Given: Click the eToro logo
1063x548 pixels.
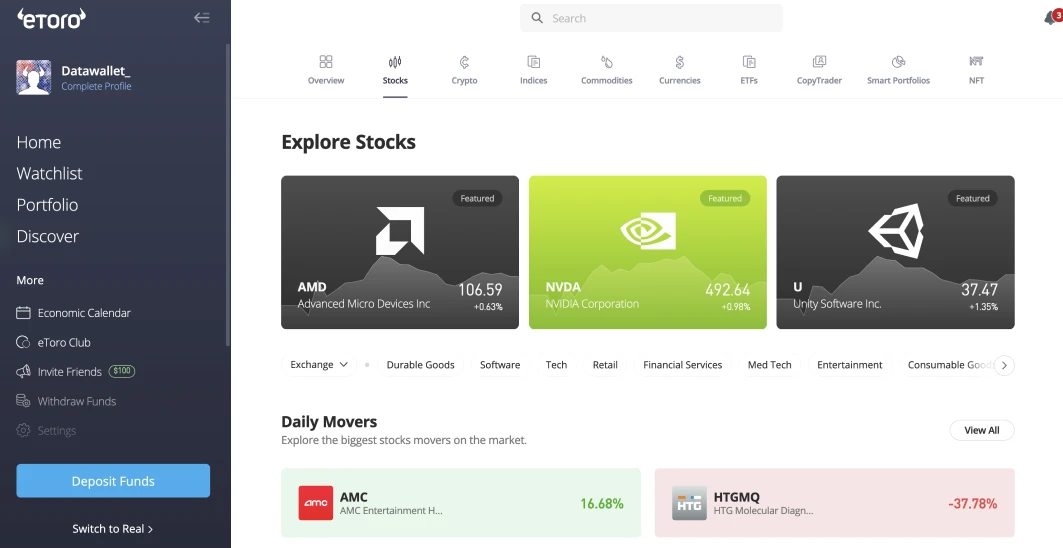Looking at the screenshot, I should coord(52,19).
